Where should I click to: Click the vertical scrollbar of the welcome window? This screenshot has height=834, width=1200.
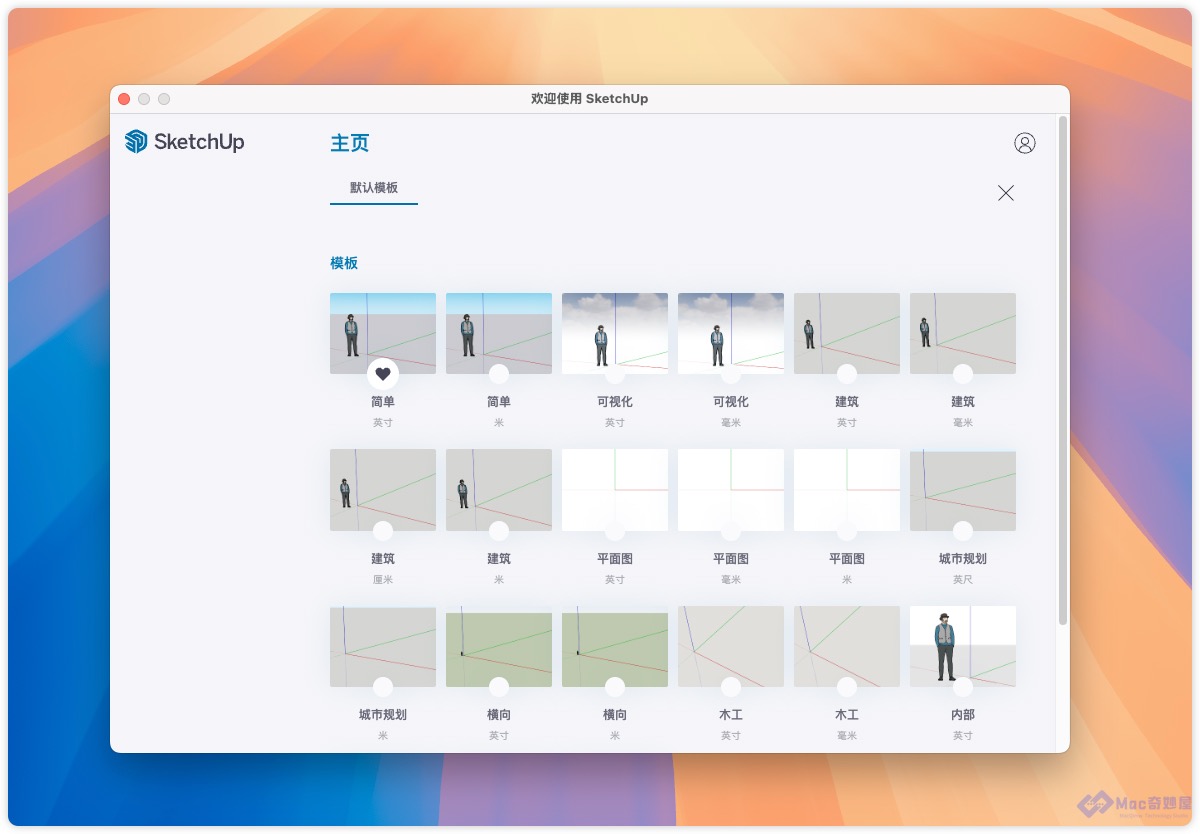pos(1063,370)
